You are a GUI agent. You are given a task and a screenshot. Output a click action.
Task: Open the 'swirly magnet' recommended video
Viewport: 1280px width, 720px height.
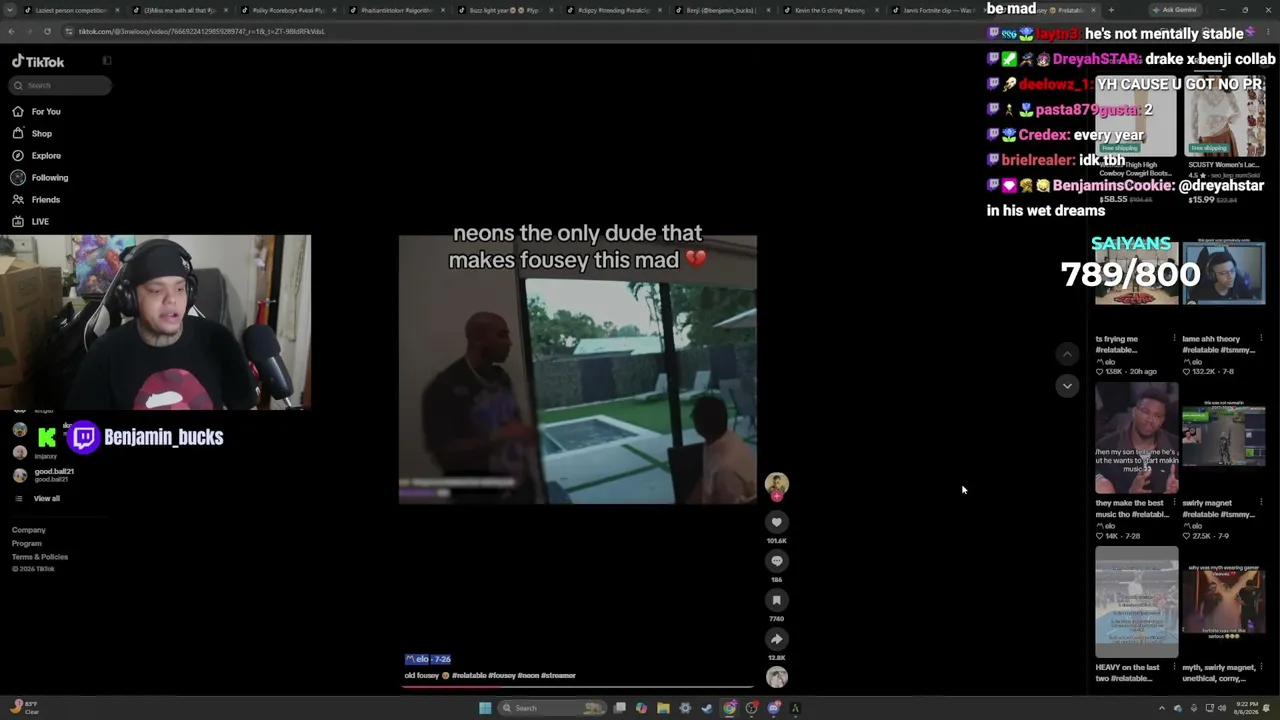[1224, 438]
